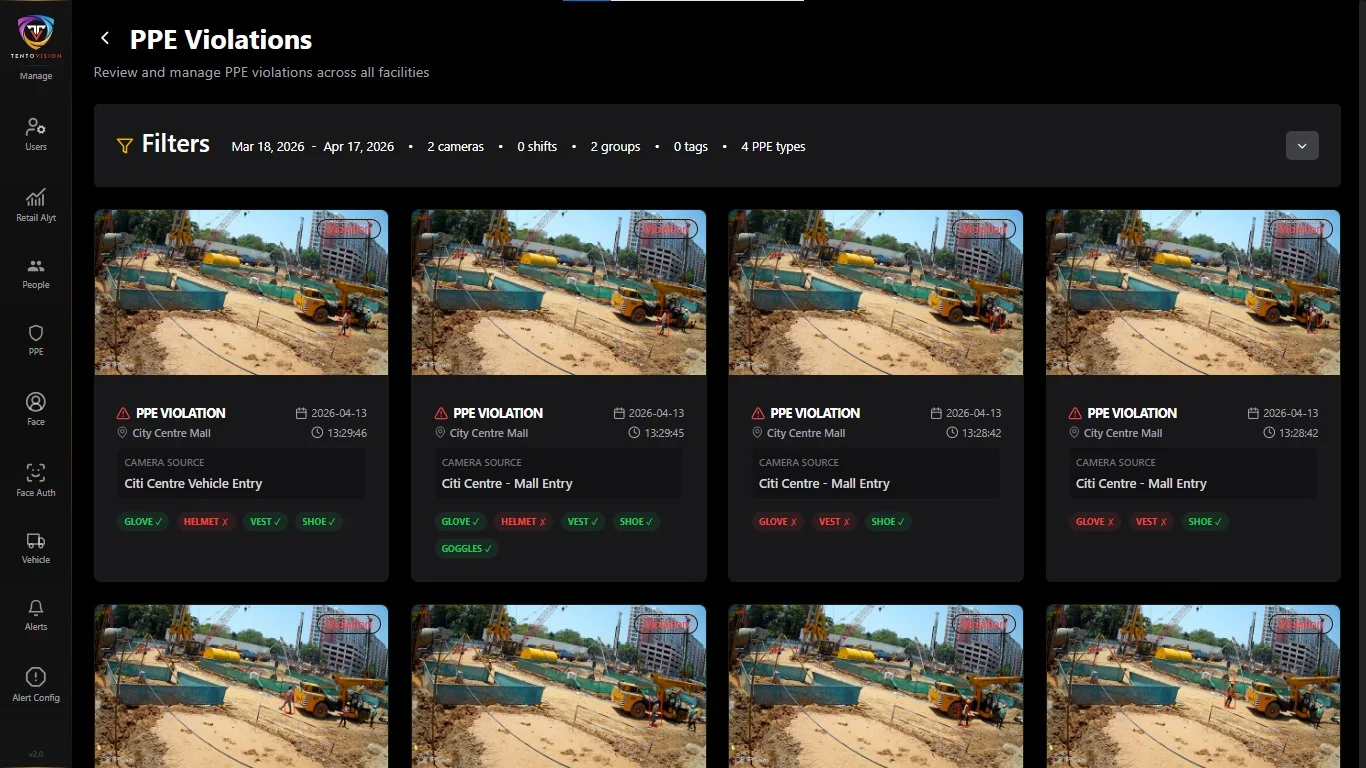Click HELMET tag on the 13:29:45 card
This screenshot has width=1366, height=768.
(524, 521)
